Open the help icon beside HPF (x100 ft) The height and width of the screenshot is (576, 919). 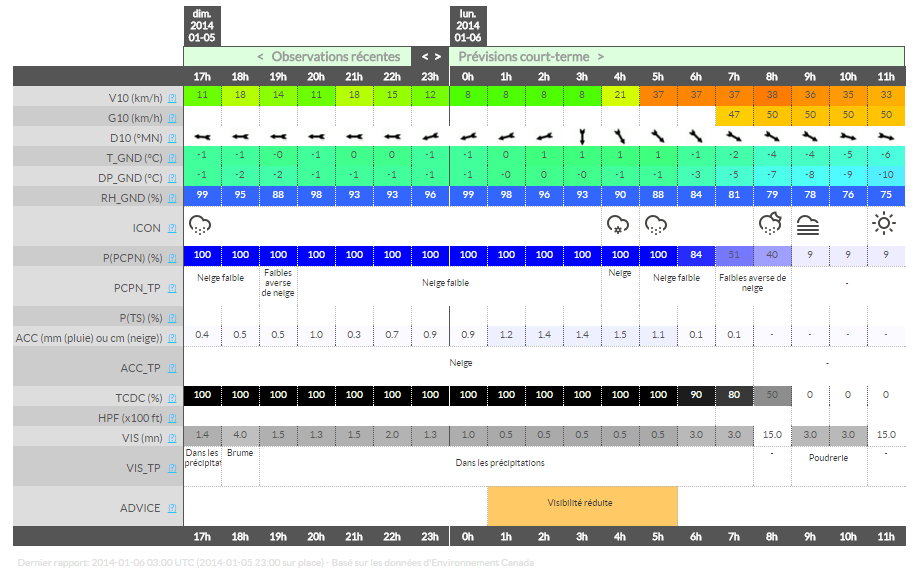click(172, 418)
